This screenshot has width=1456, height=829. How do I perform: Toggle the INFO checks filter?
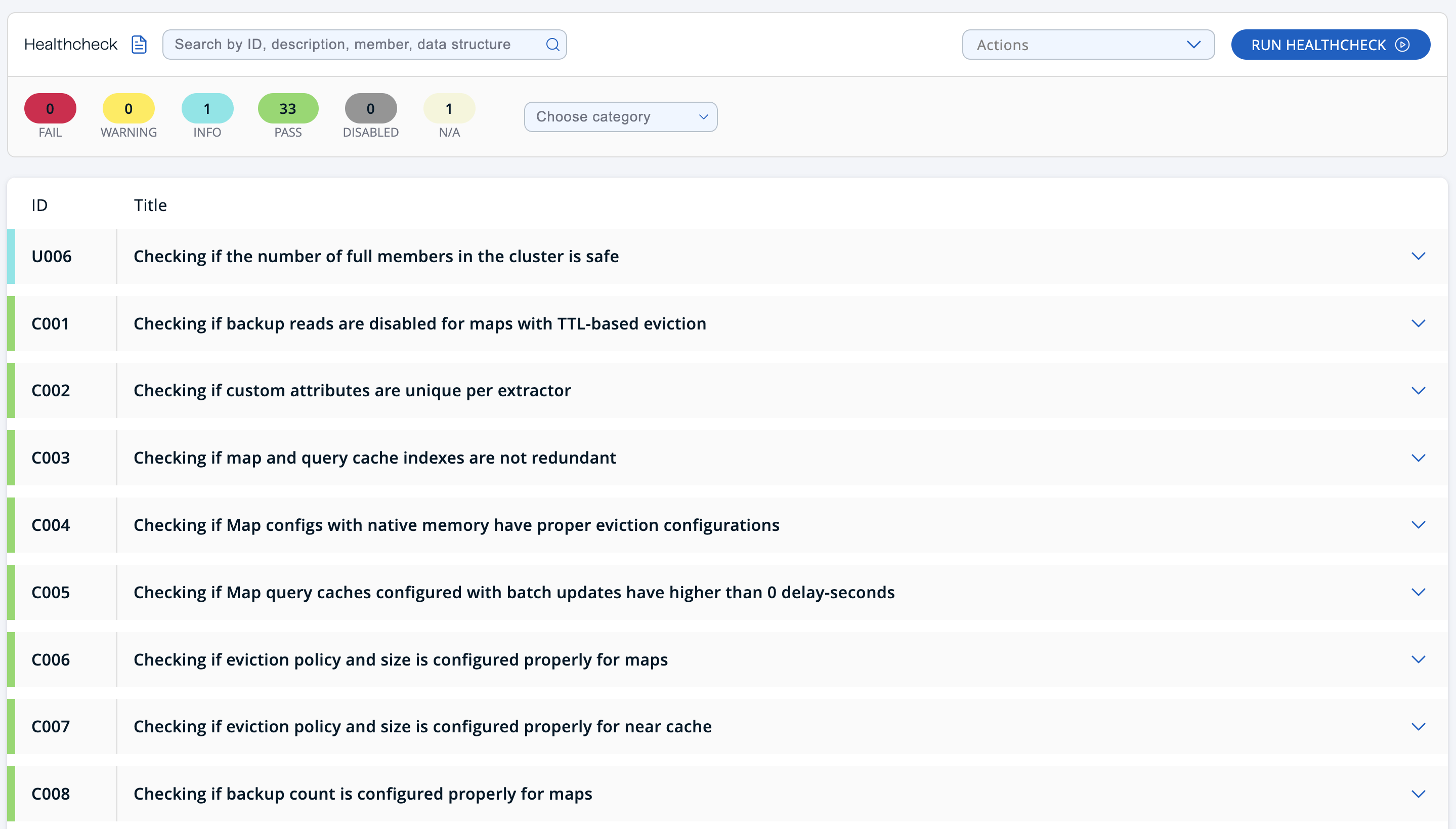pos(207,109)
